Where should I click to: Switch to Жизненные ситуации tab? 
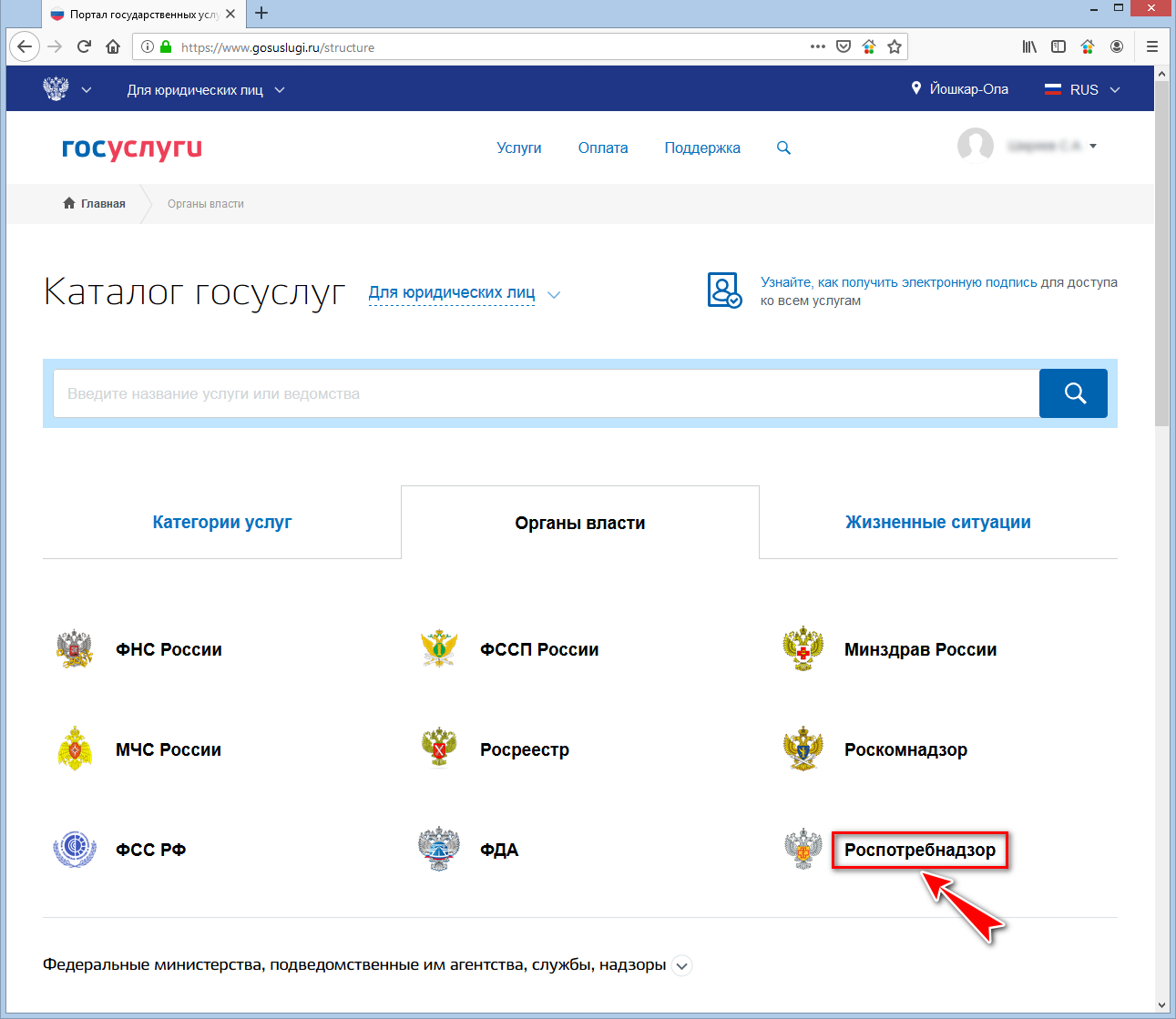pos(938,522)
